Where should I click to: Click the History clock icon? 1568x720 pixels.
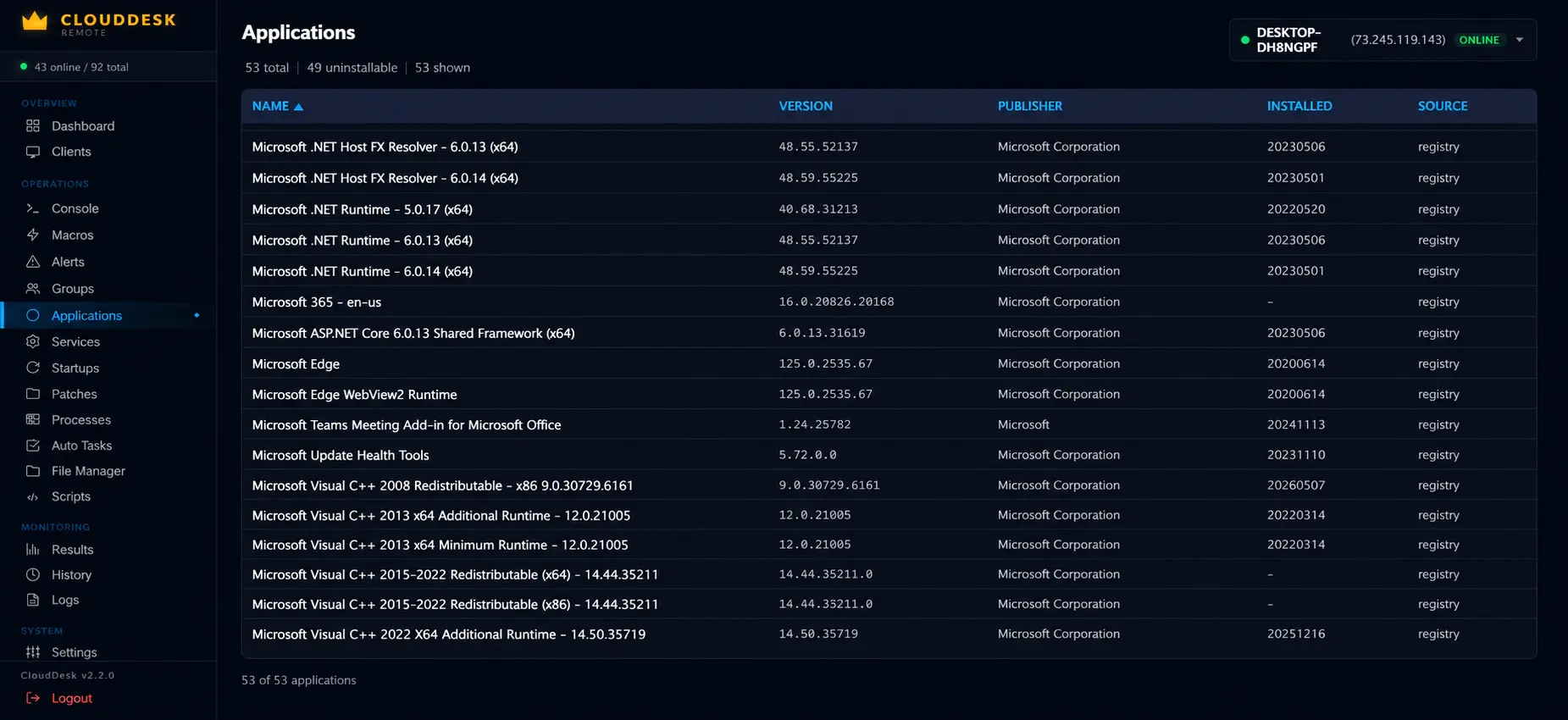(x=33, y=574)
